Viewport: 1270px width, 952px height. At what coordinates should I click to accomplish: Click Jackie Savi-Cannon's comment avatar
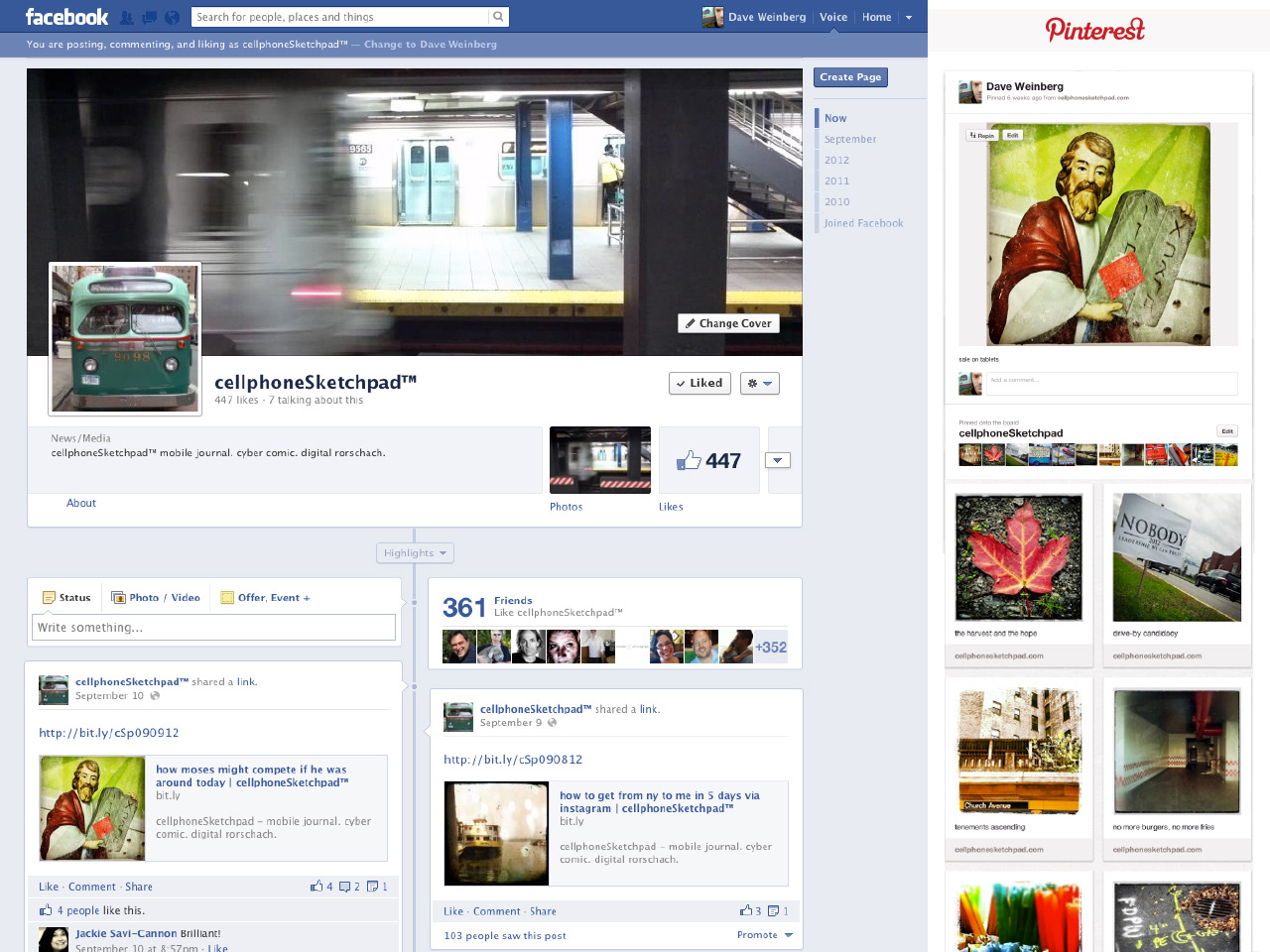click(54, 940)
